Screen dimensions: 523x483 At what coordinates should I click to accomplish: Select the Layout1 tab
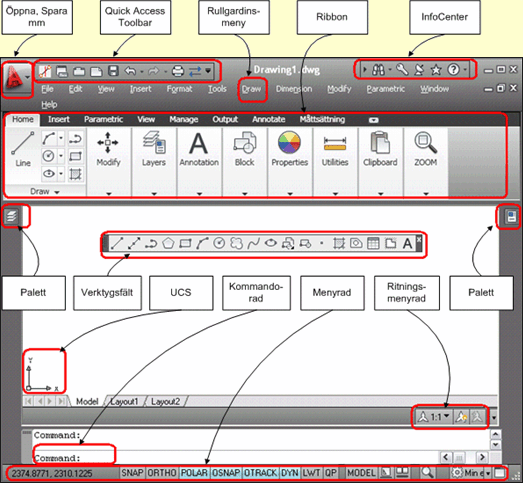coord(124,401)
